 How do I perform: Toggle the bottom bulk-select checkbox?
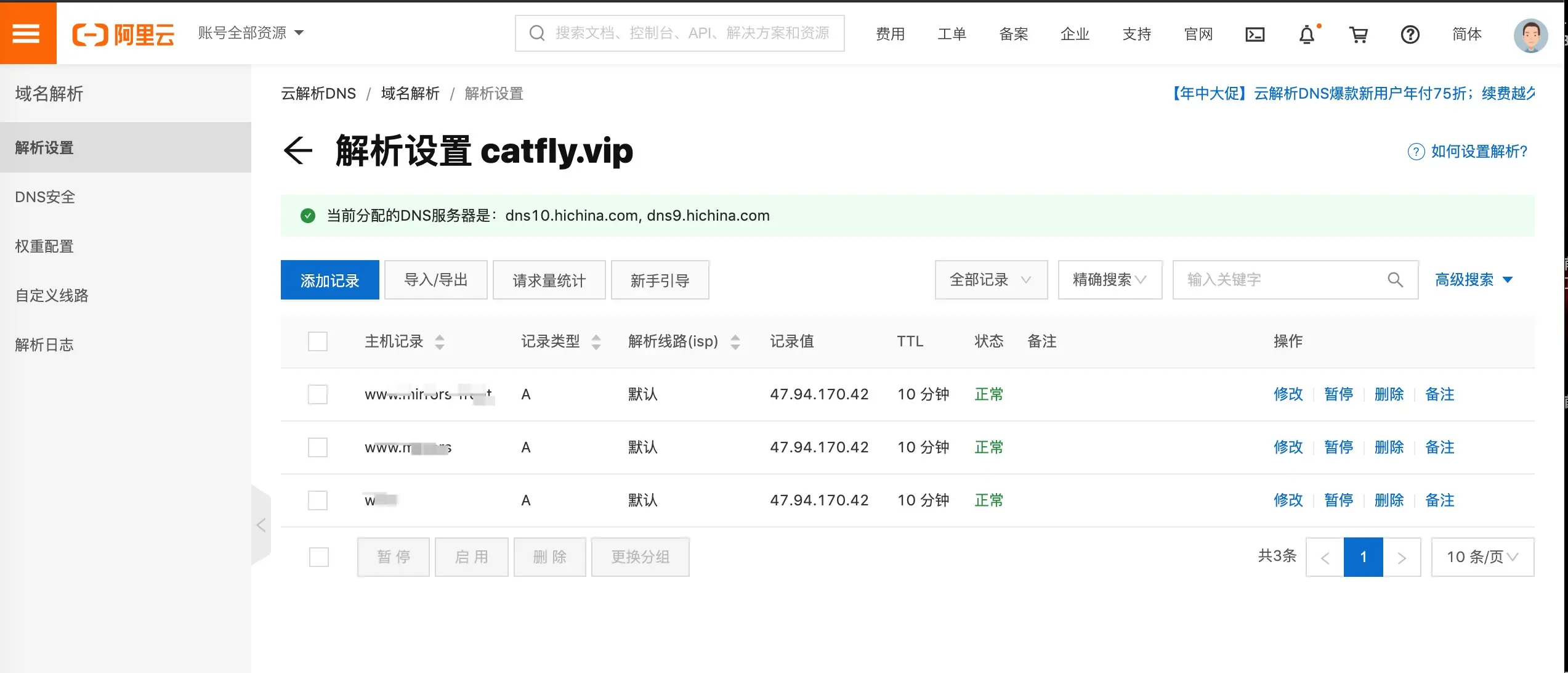319,557
